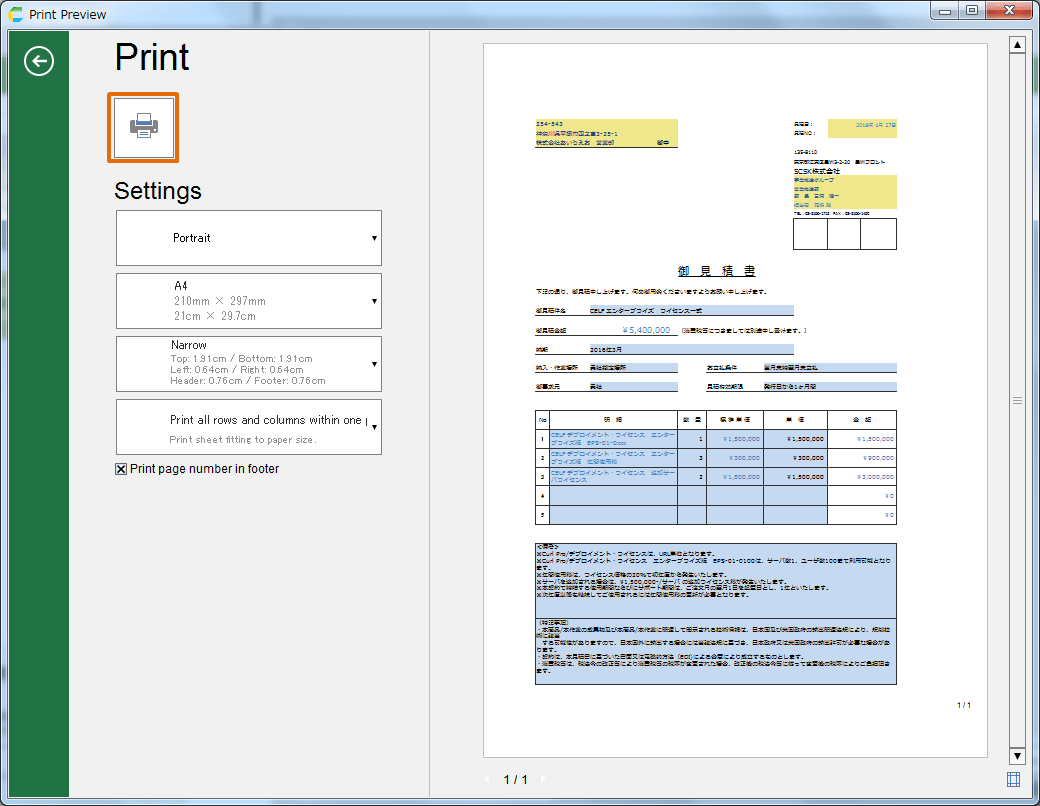
Task: Click the 1 / 1 page indicator below the preview
Action: 516,779
